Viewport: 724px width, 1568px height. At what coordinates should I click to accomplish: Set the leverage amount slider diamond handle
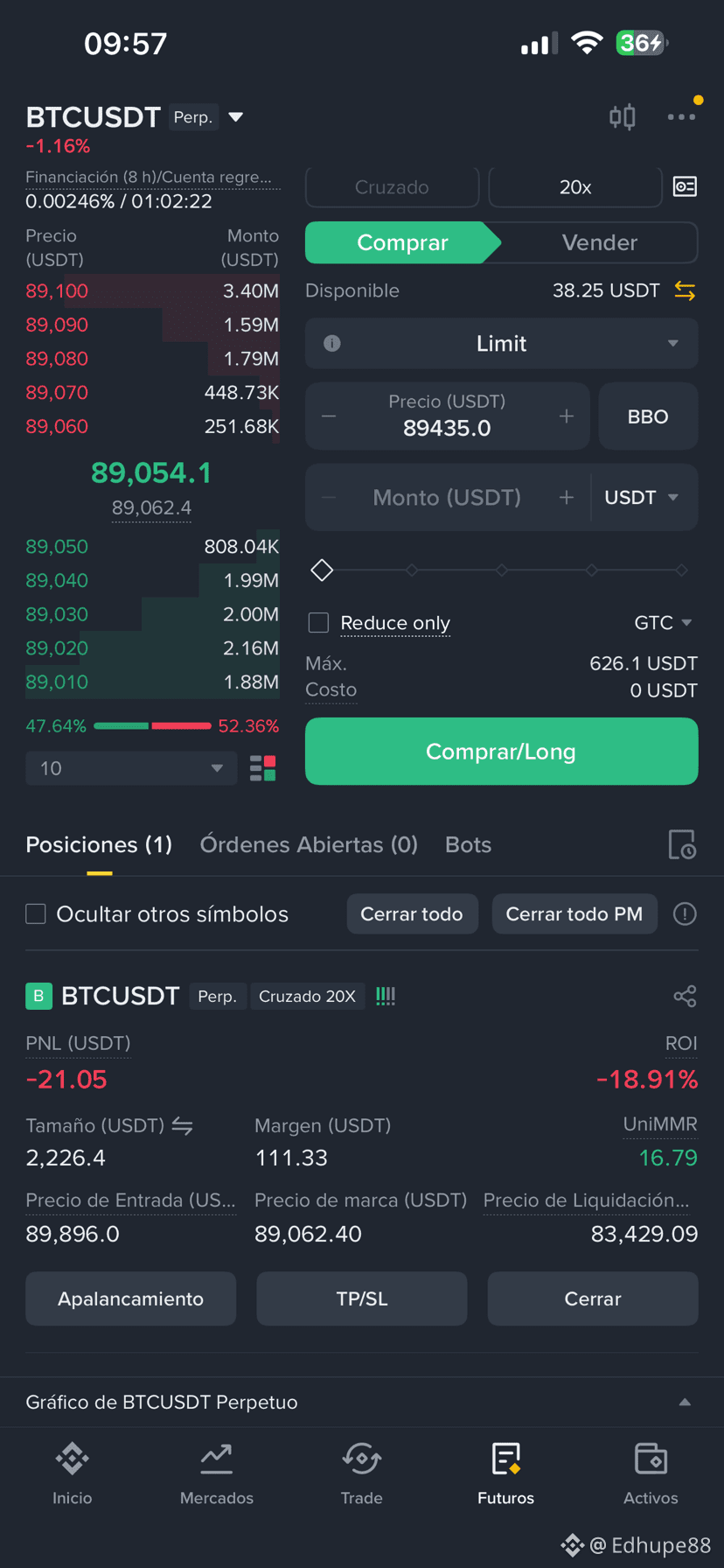pos(322,570)
